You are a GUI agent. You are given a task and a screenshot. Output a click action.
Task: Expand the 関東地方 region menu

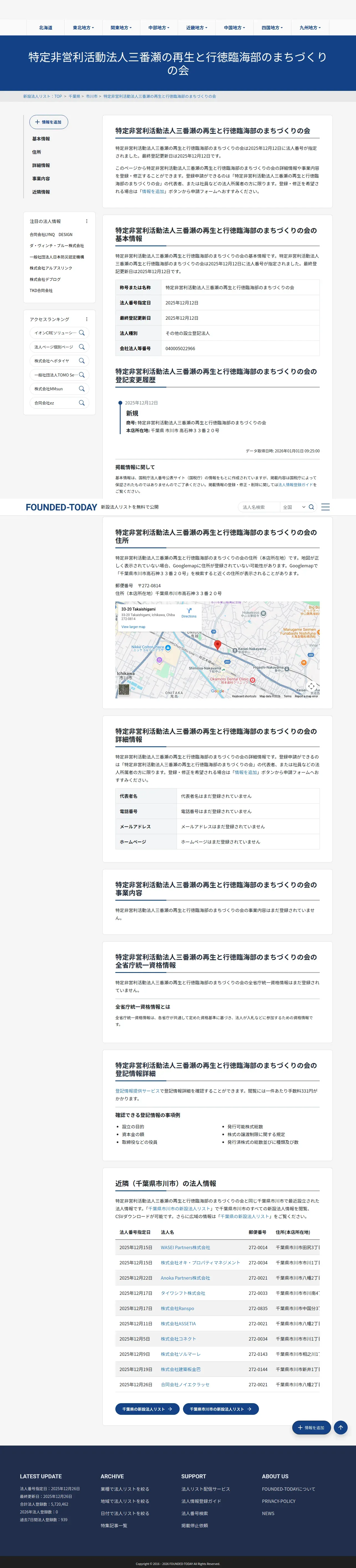coord(121,27)
